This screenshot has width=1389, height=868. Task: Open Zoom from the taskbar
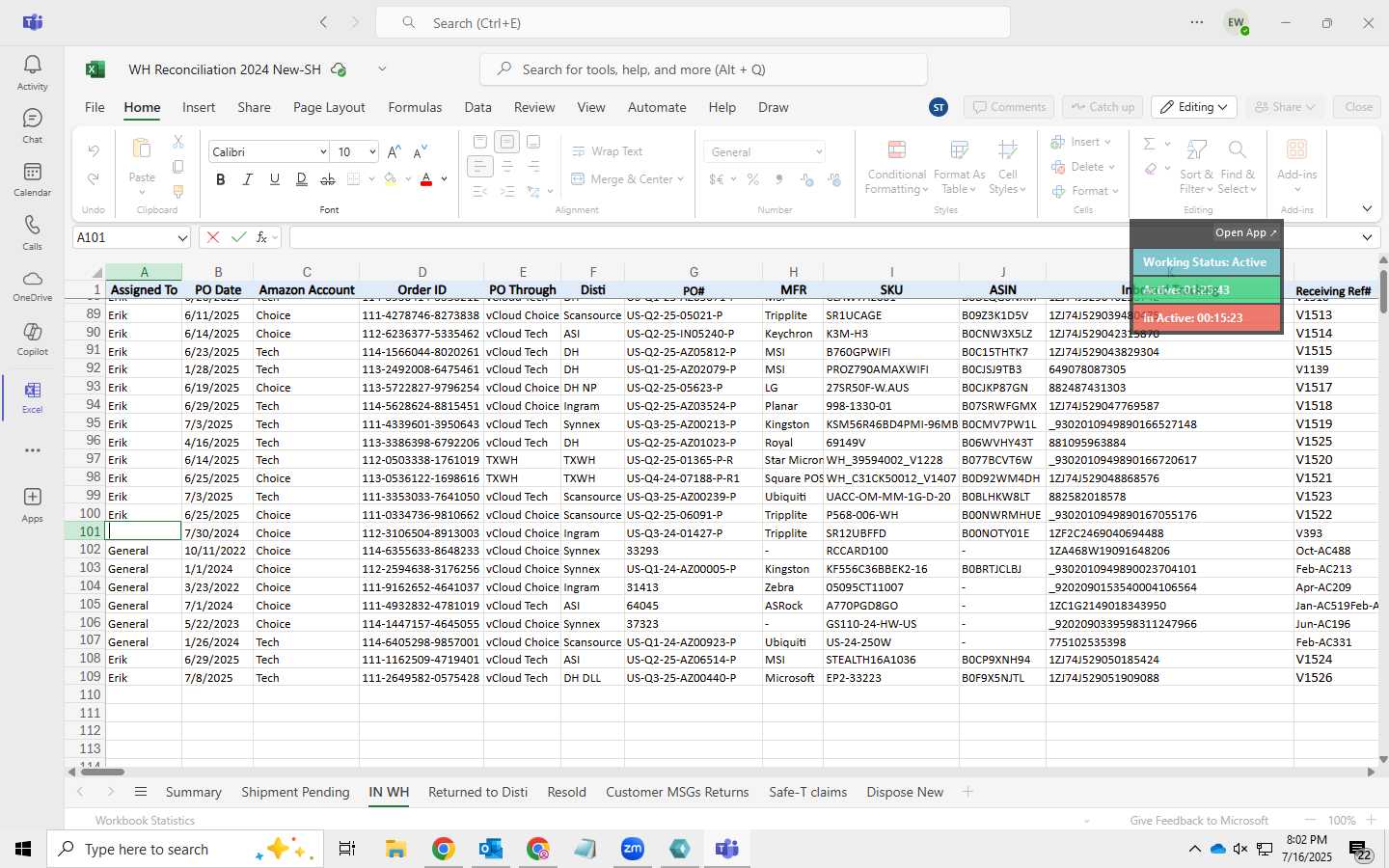(632, 849)
